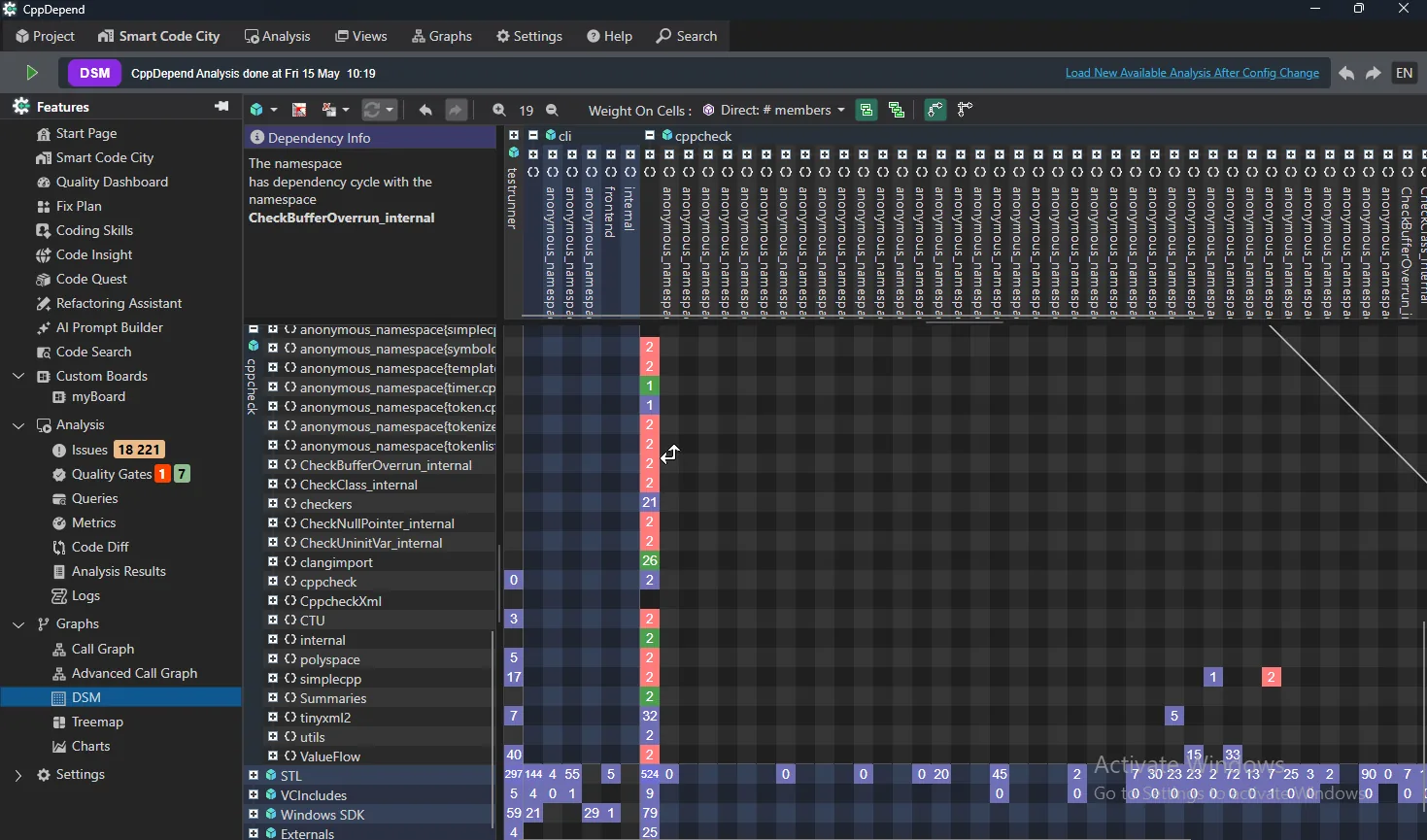Select the checkers namespace row
1427x840 pixels.
[x=381, y=504]
